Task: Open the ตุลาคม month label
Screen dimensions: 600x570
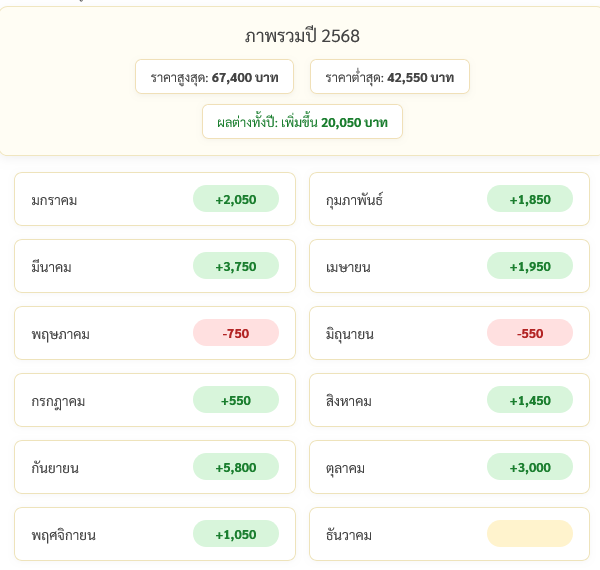Action: click(x=347, y=468)
